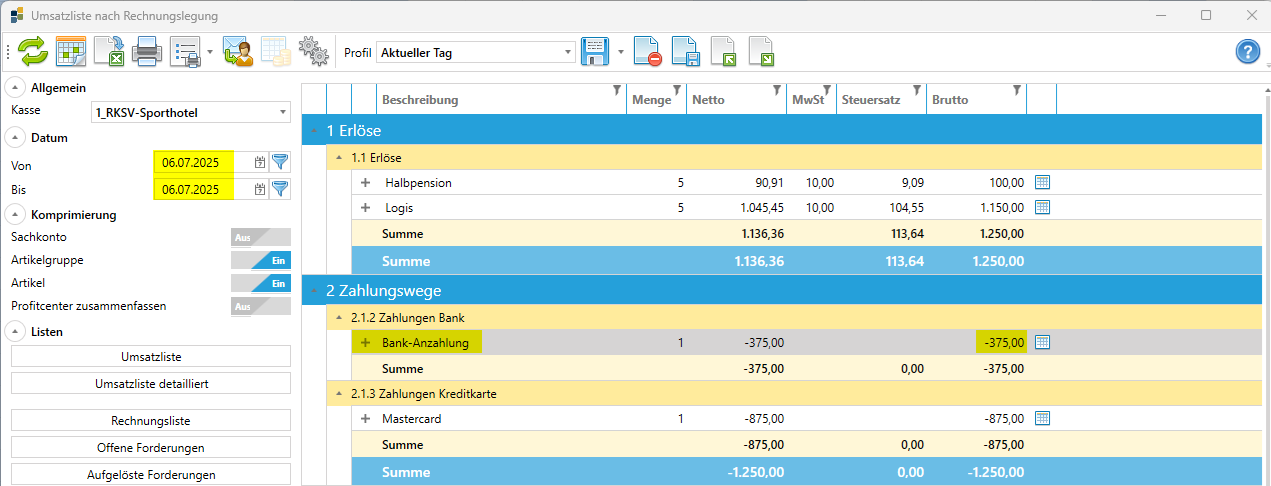
Task: Click the email send icon with person
Action: 238,52
